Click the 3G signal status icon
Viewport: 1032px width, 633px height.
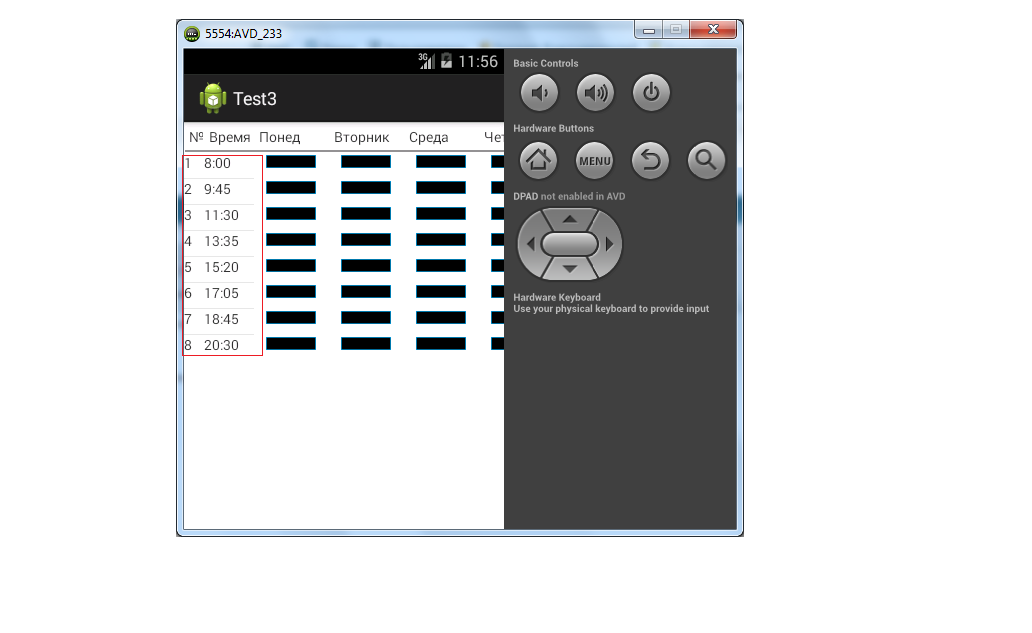click(x=426, y=61)
